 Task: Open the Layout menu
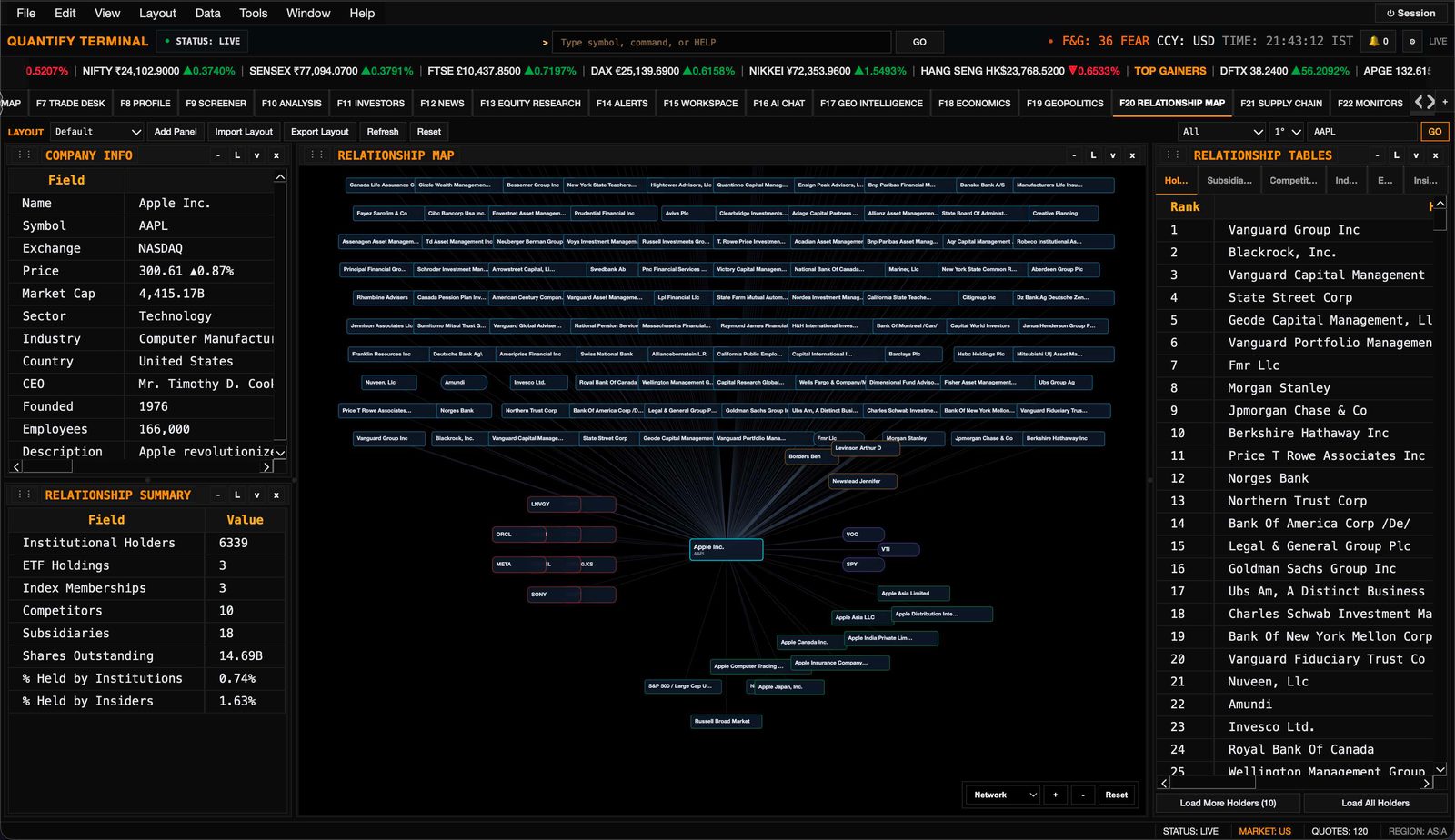(157, 13)
